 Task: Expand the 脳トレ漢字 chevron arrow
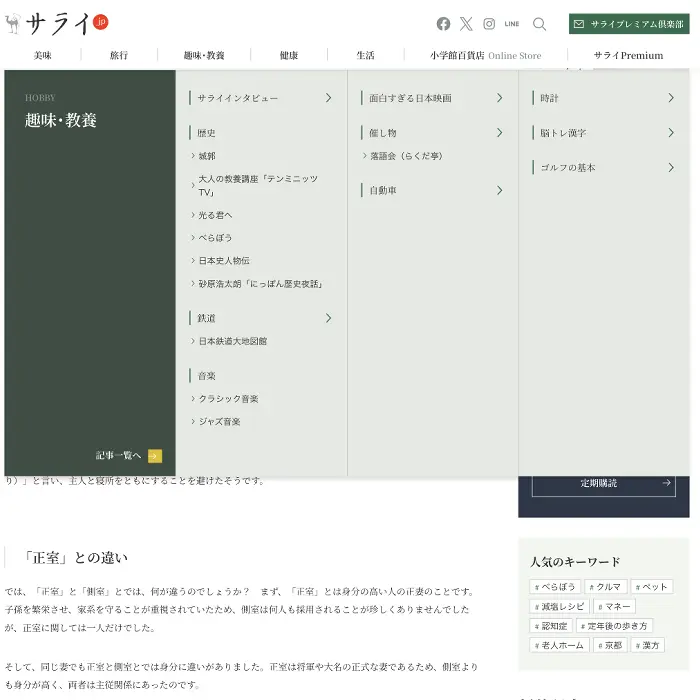click(x=671, y=133)
